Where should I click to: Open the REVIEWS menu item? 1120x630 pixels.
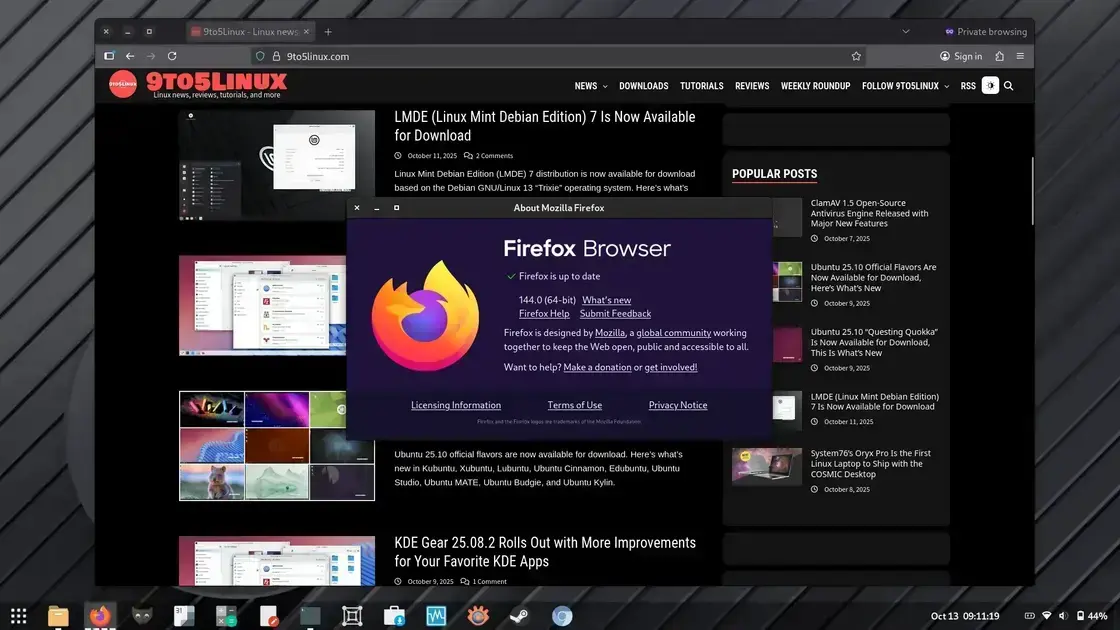752,86
